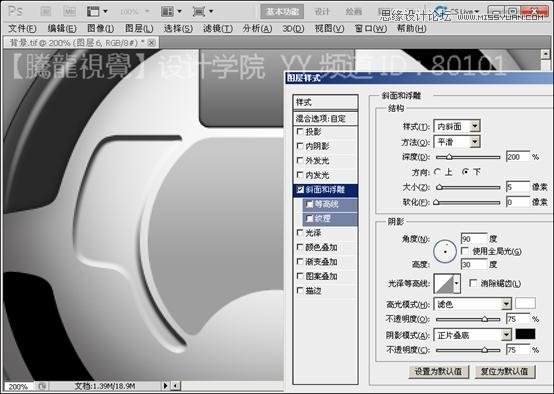Launch Bridge from the Br icon

click(x=46, y=12)
